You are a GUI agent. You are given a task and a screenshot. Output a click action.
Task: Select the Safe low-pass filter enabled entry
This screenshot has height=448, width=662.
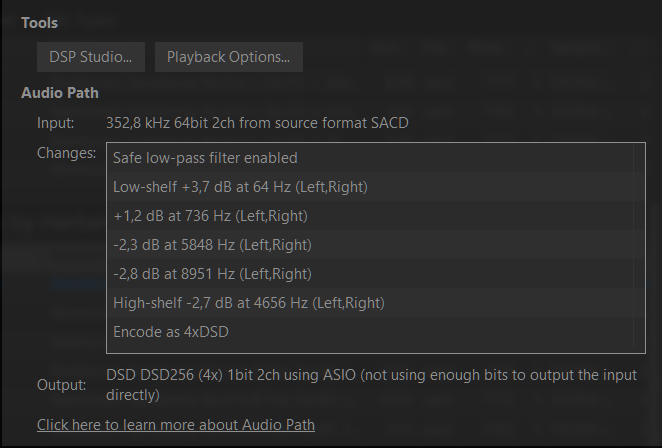[205, 158]
